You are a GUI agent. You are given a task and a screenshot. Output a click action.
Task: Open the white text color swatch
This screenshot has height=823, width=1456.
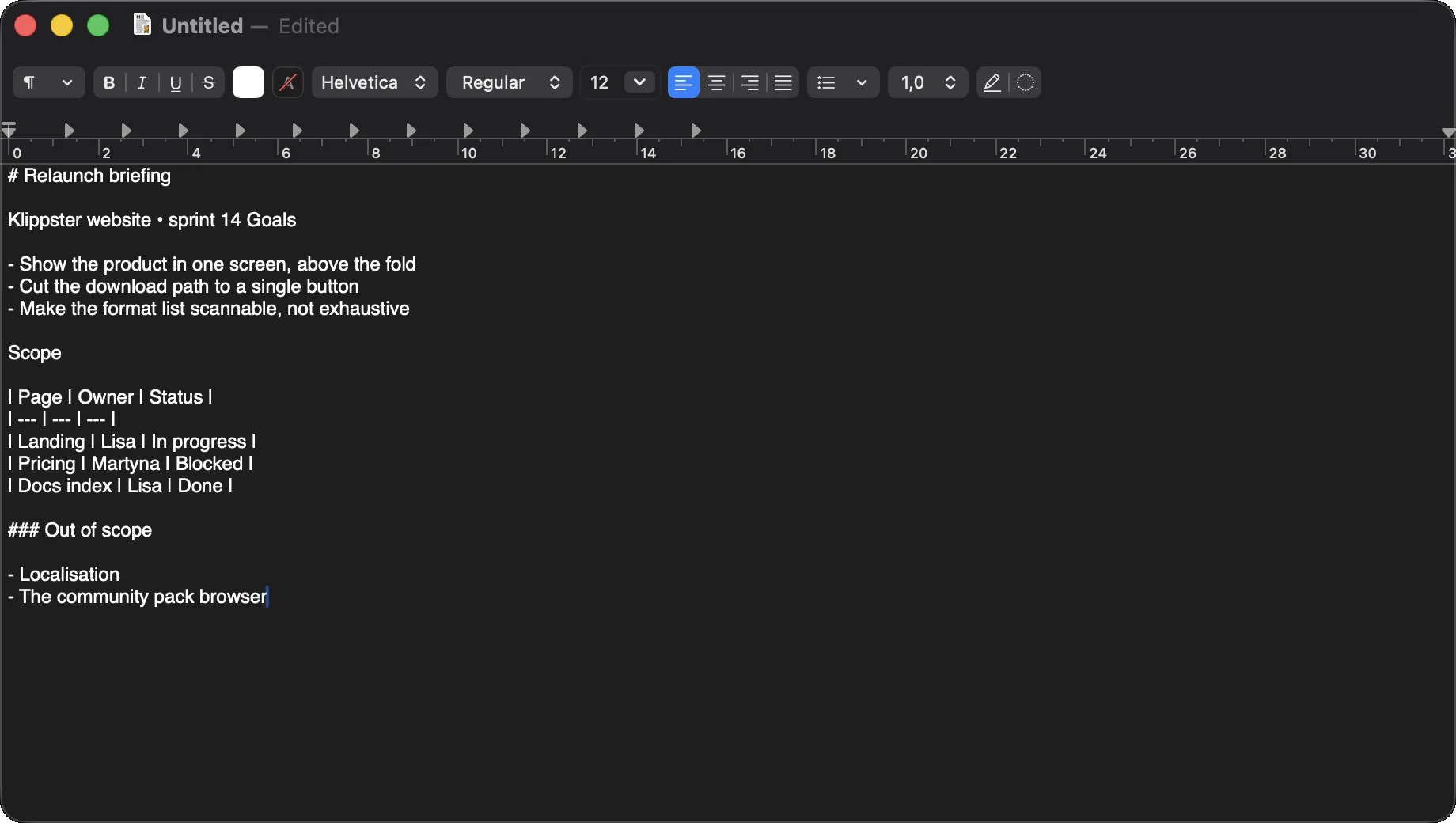(248, 82)
